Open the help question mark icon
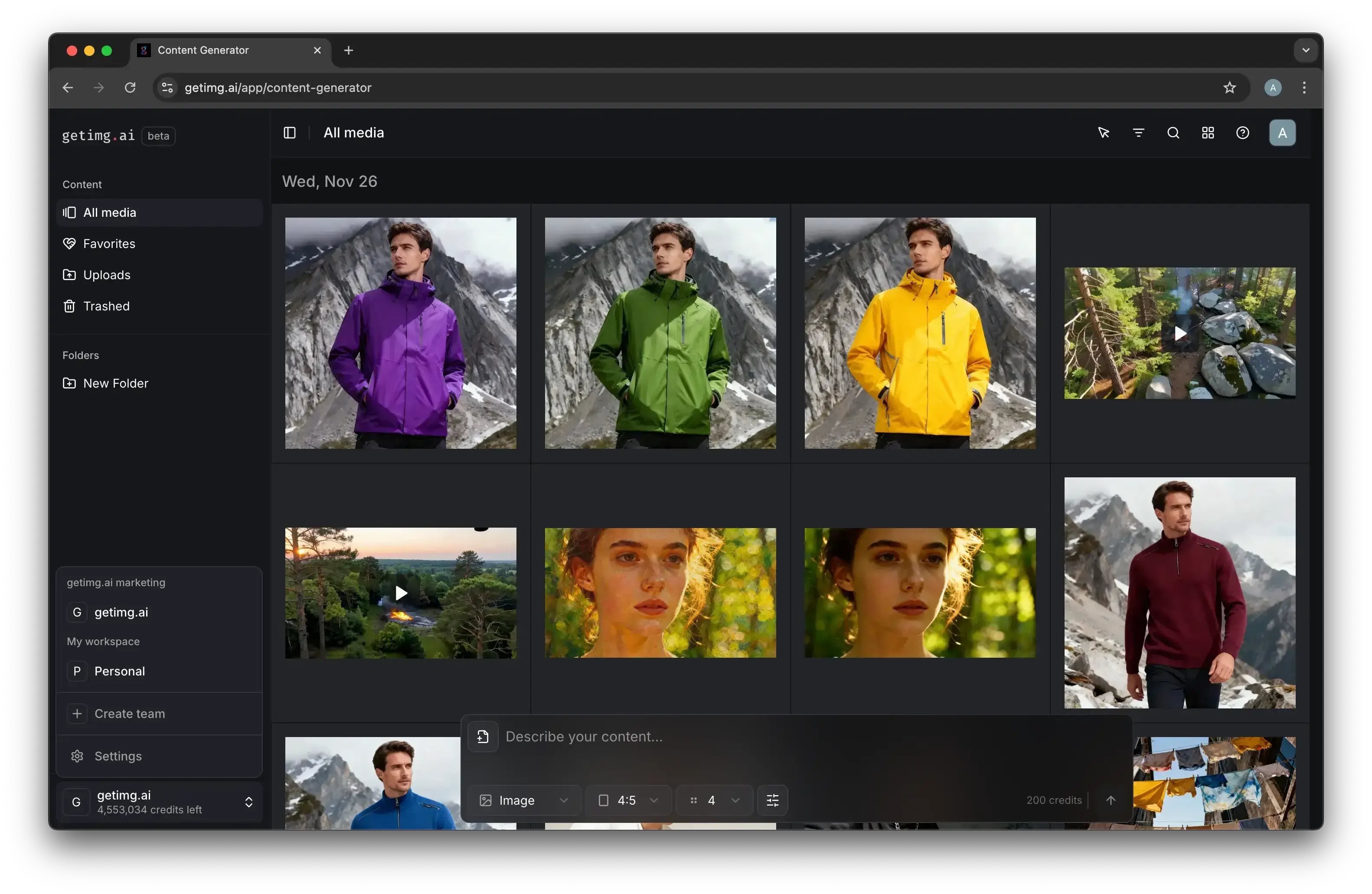The width and height of the screenshot is (1372, 894). (1242, 133)
